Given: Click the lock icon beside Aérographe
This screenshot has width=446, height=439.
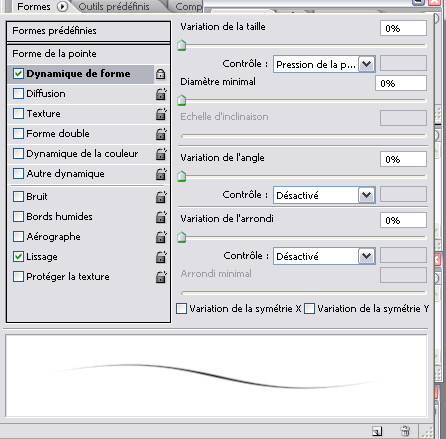Looking at the screenshot, I should pyautogui.click(x=161, y=237).
